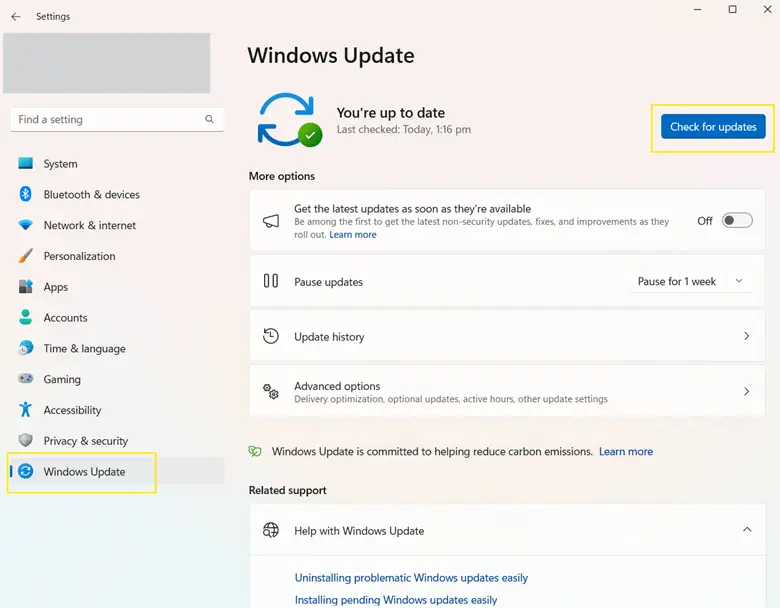780x608 pixels.
Task: Click the System monitor icon
Action: [x=25, y=163]
